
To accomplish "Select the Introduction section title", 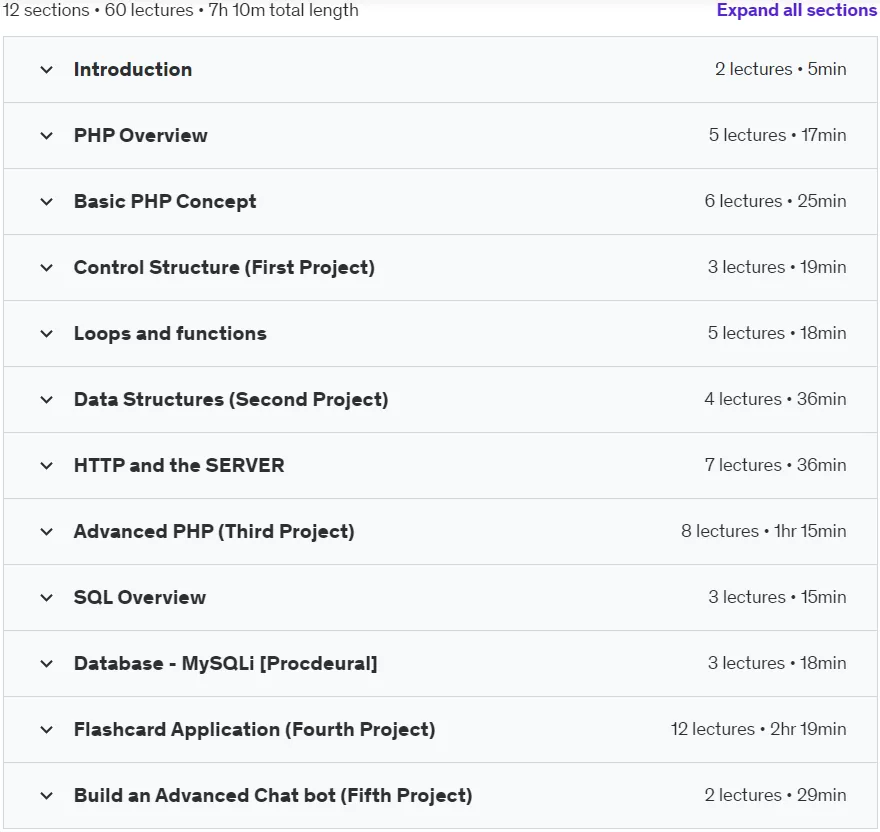I will pos(133,70).
